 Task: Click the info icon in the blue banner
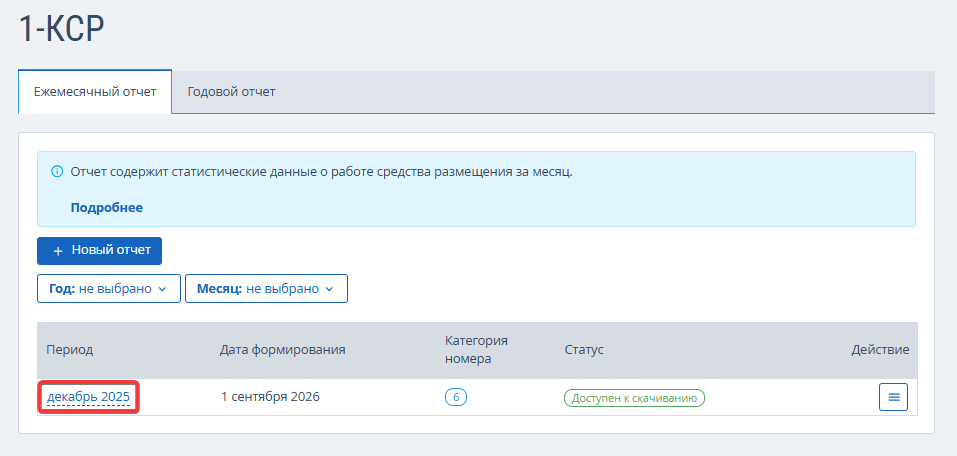point(57,172)
